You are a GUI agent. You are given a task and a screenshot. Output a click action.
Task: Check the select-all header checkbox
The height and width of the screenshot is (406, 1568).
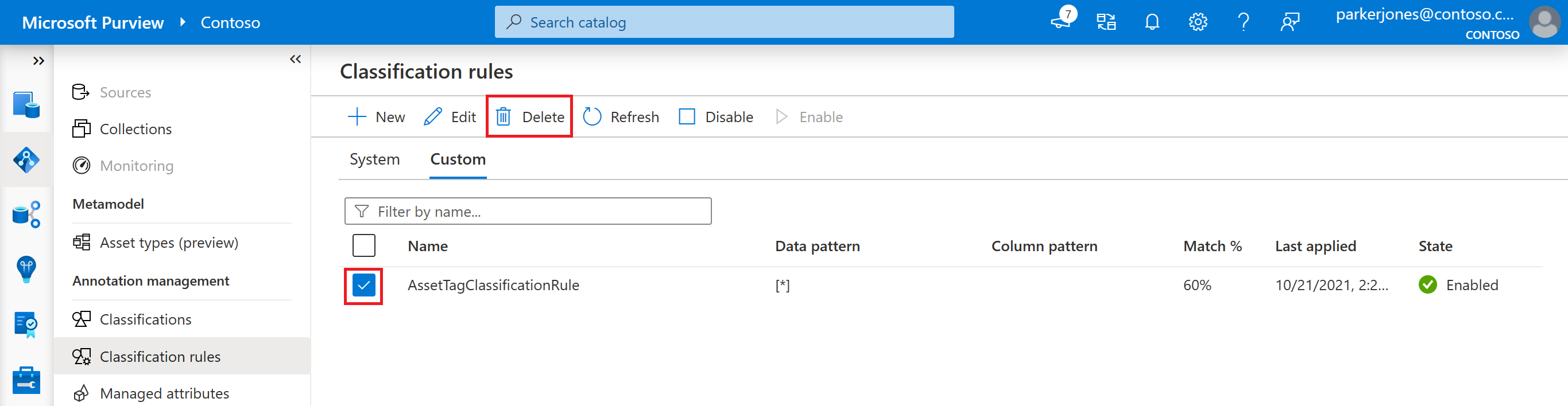click(363, 245)
